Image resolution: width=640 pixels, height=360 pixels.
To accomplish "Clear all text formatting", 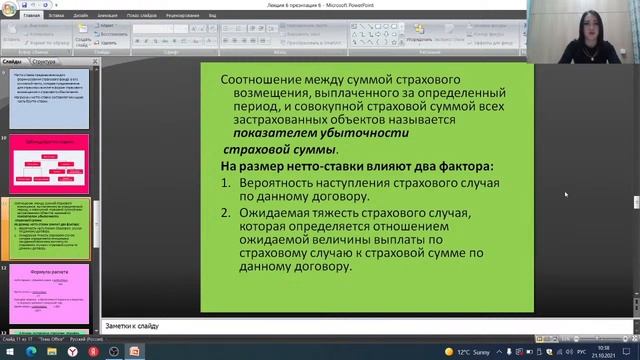I will 212,29.
